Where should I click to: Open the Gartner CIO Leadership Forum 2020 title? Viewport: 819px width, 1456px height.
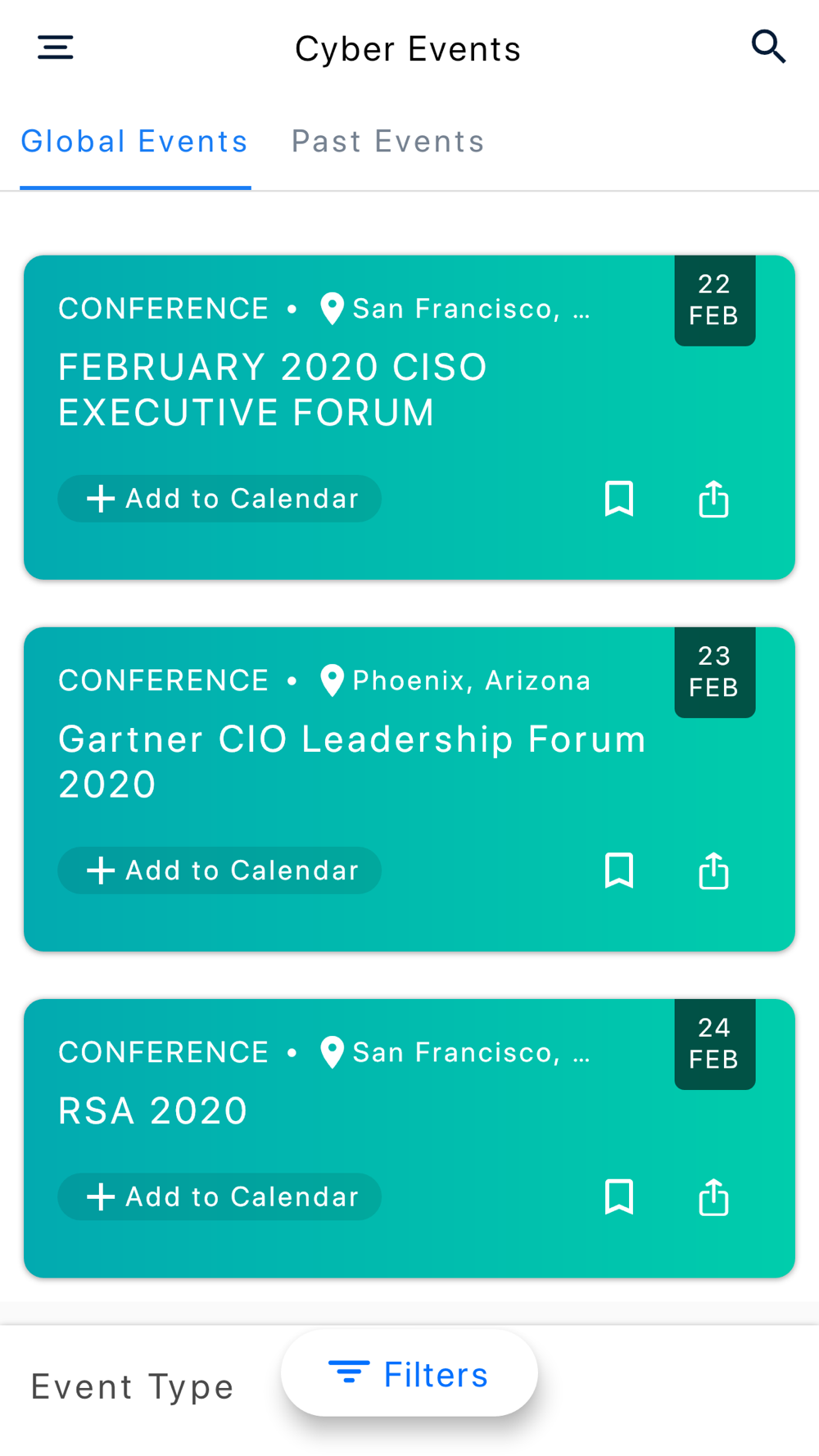[x=352, y=762]
